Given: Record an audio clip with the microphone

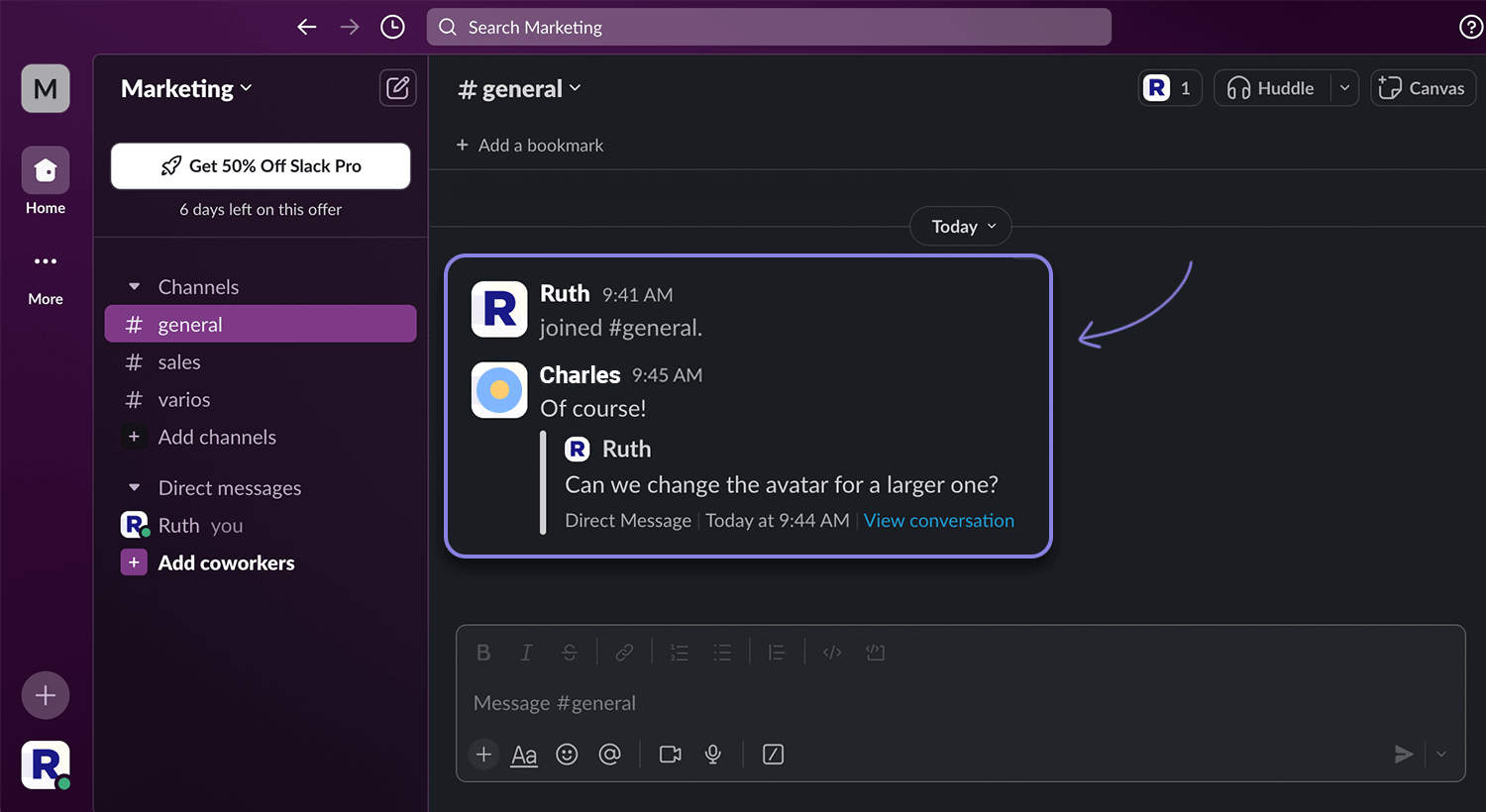Looking at the screenshot, I should 713,755.
